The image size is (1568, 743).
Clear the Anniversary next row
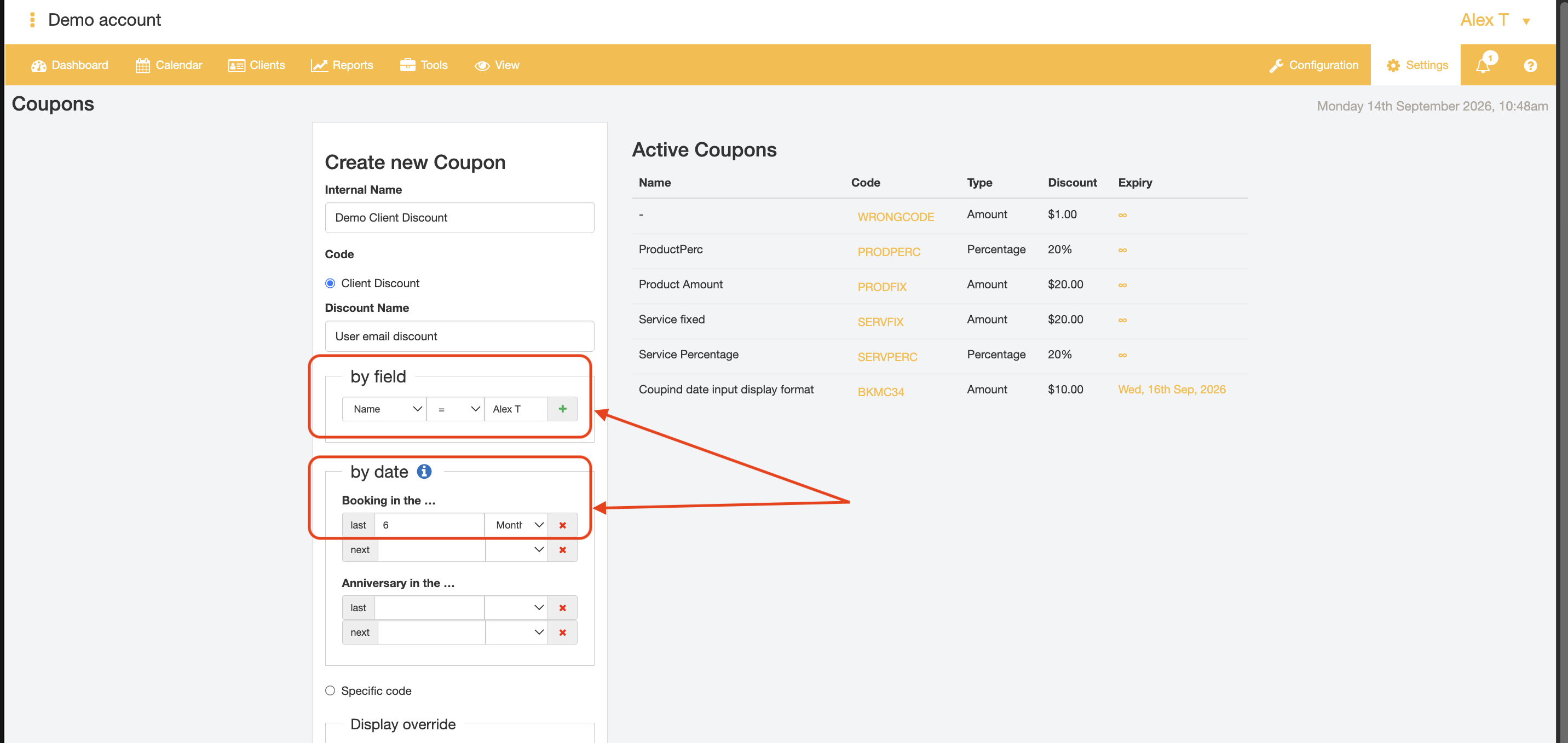click(x=562, y=633)
